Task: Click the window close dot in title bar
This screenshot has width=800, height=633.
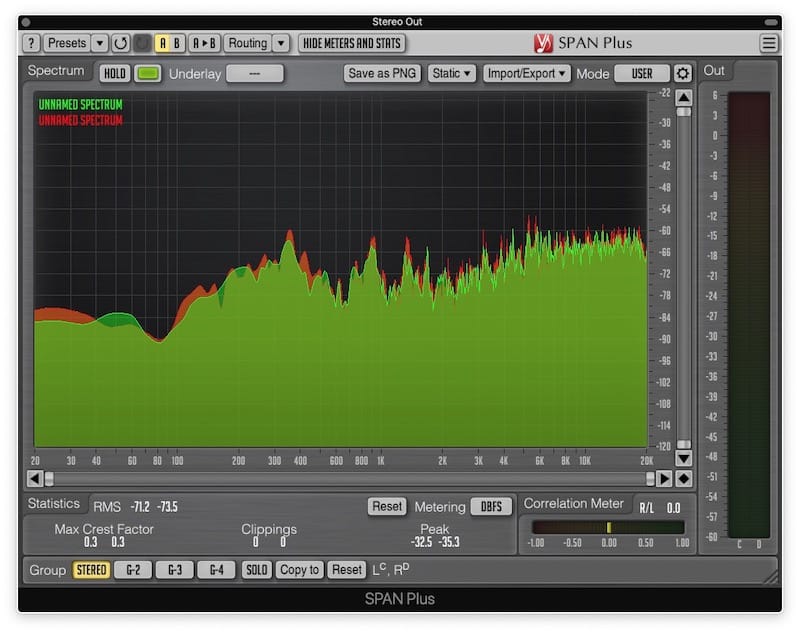Action: (x=27, y=22)
